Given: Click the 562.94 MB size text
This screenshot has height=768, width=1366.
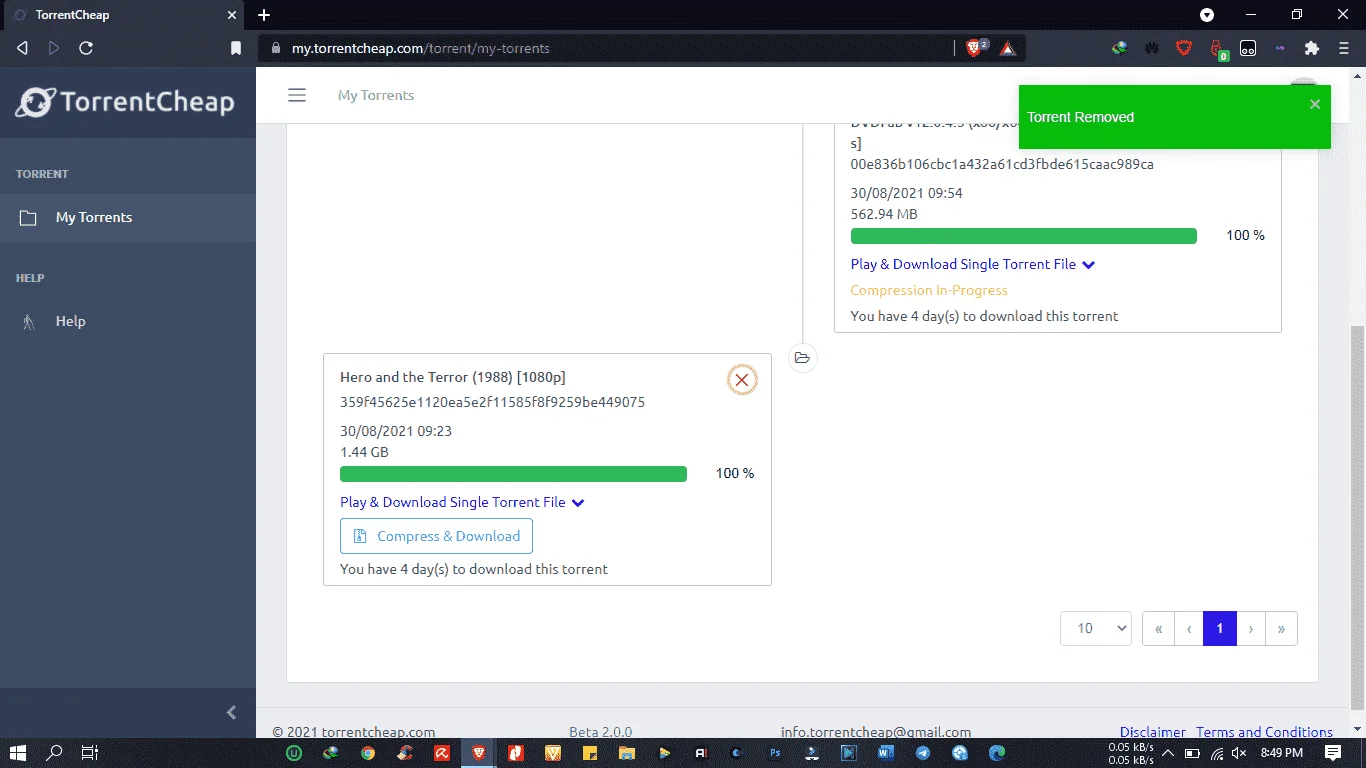Looking at the screenshot, I should click(x=884, y=214).
